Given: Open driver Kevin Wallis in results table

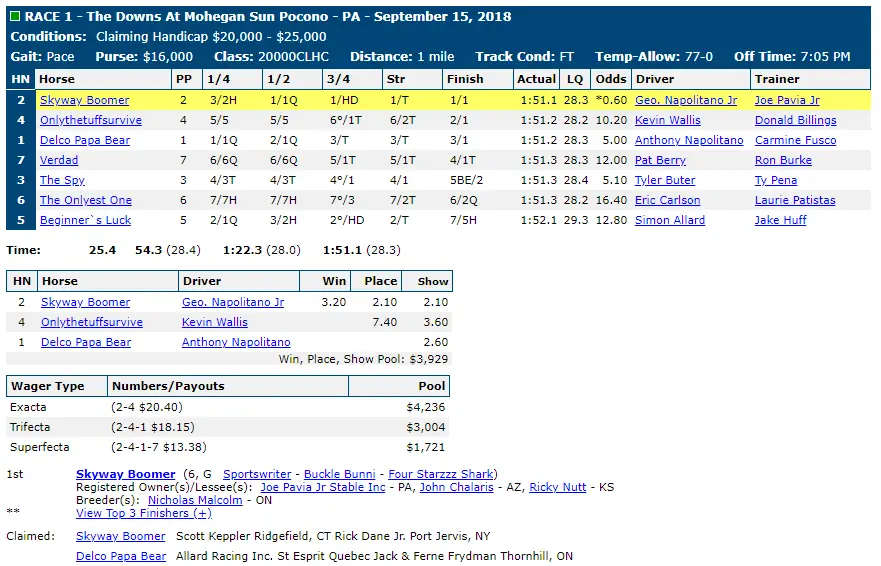Looking at the screenshot, I should pos(667,120).
